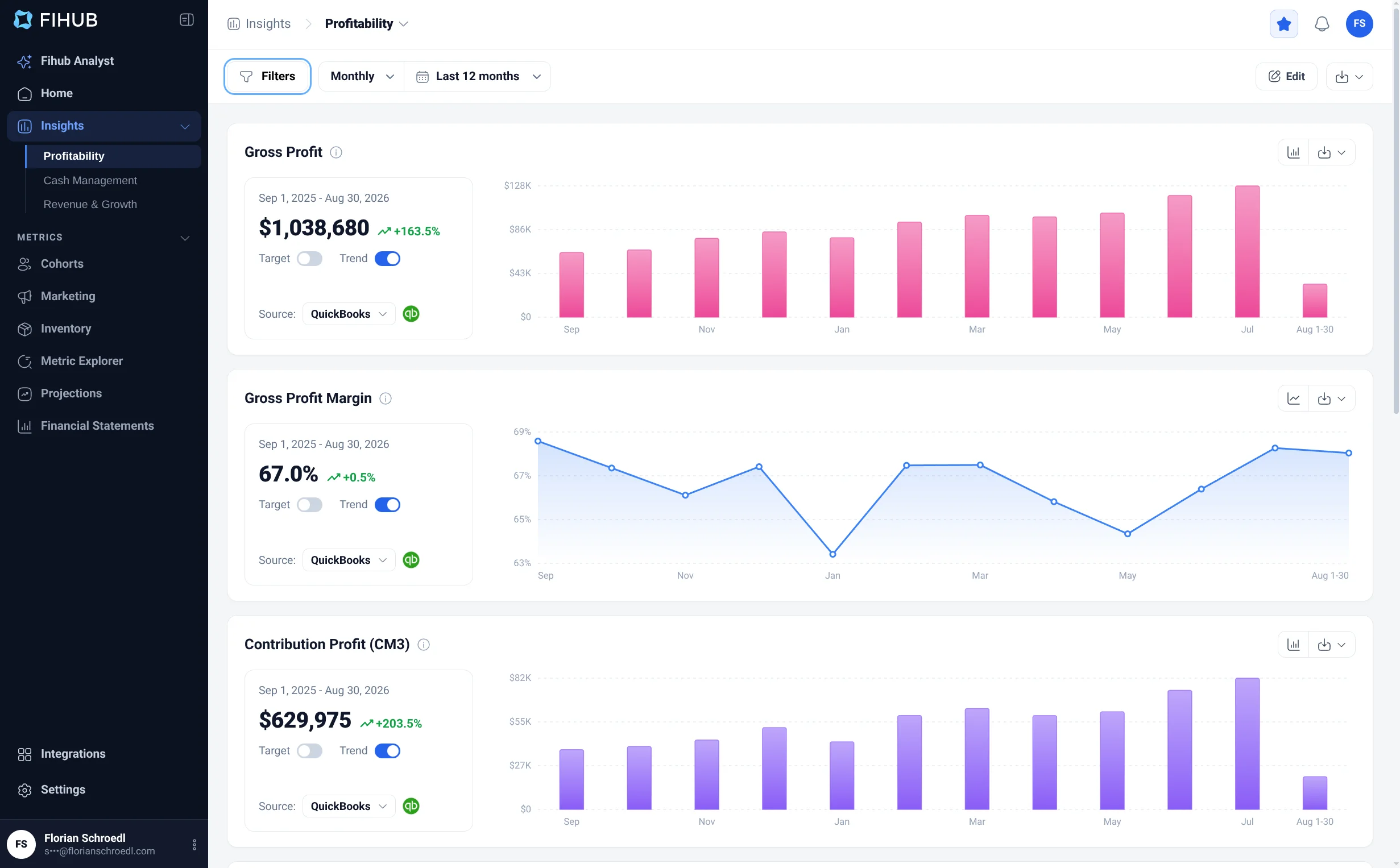Viewport: 1400px width, 868px height.
Task: Enable the Contribution Profit Target toggle
Action: [x=309, y=751]
